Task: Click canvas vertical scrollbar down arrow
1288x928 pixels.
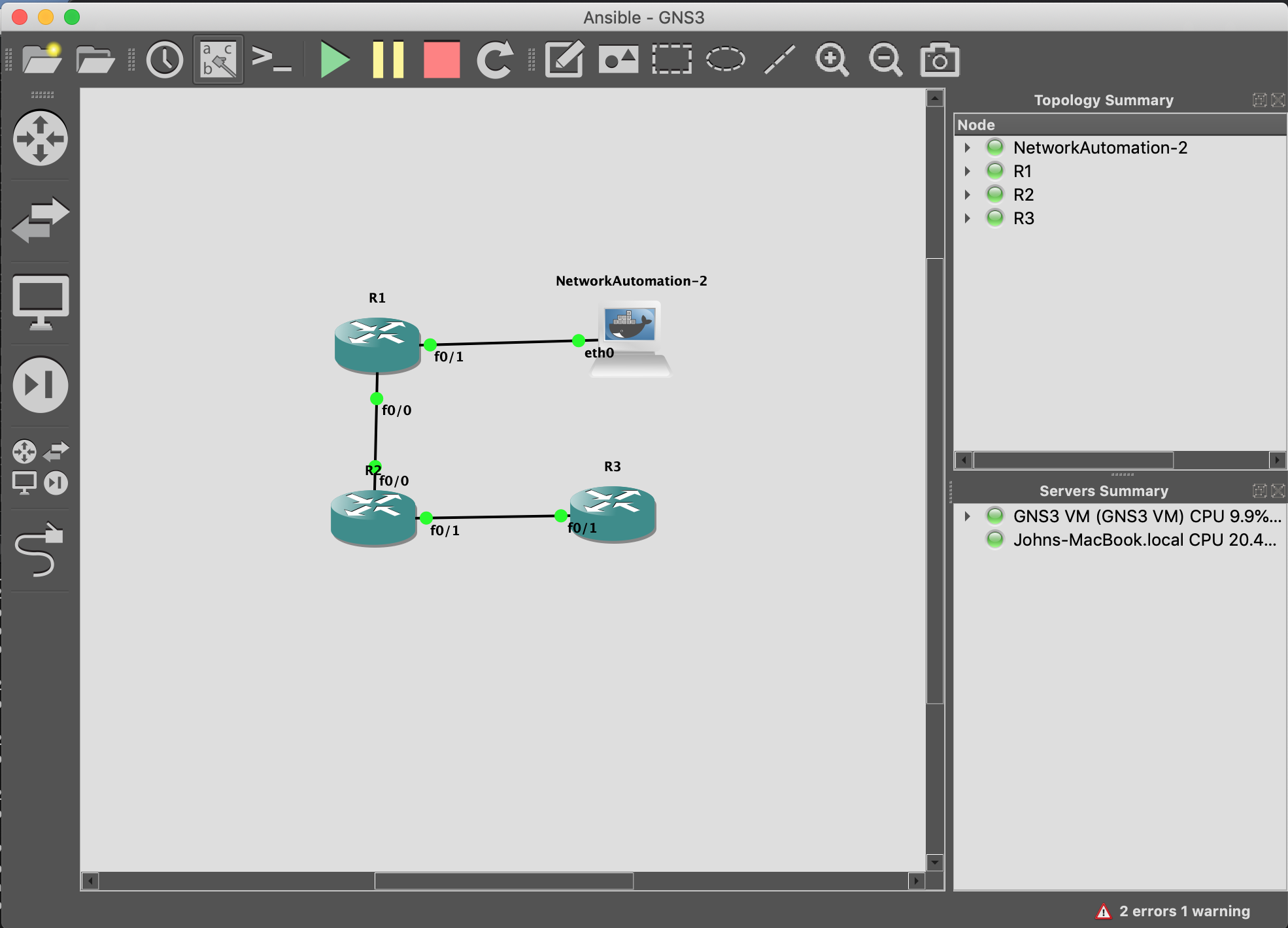Action: click(x=935, y=862)
